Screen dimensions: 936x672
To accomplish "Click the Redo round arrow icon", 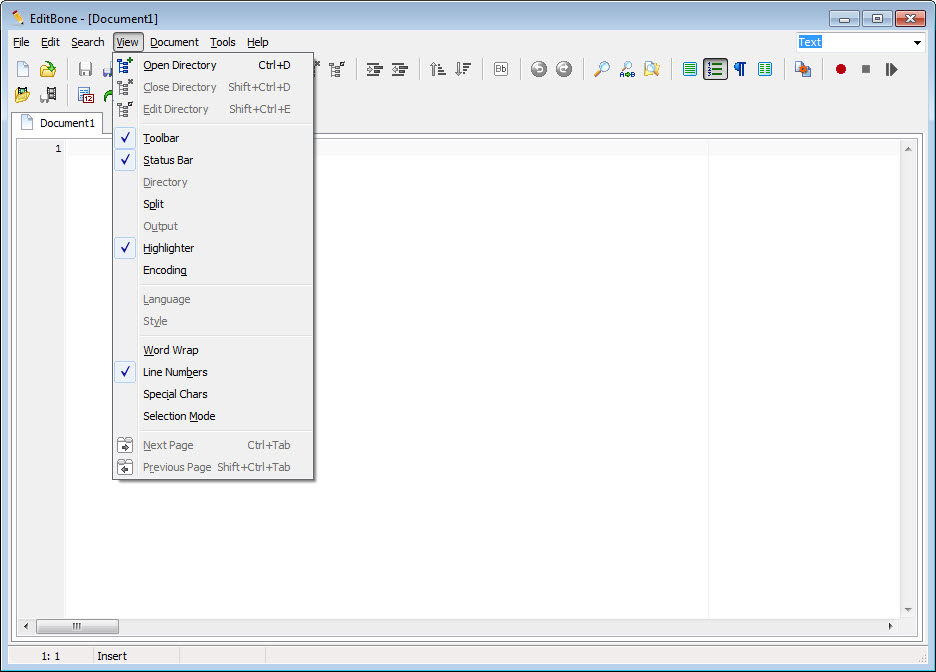I will coord(564,69).
